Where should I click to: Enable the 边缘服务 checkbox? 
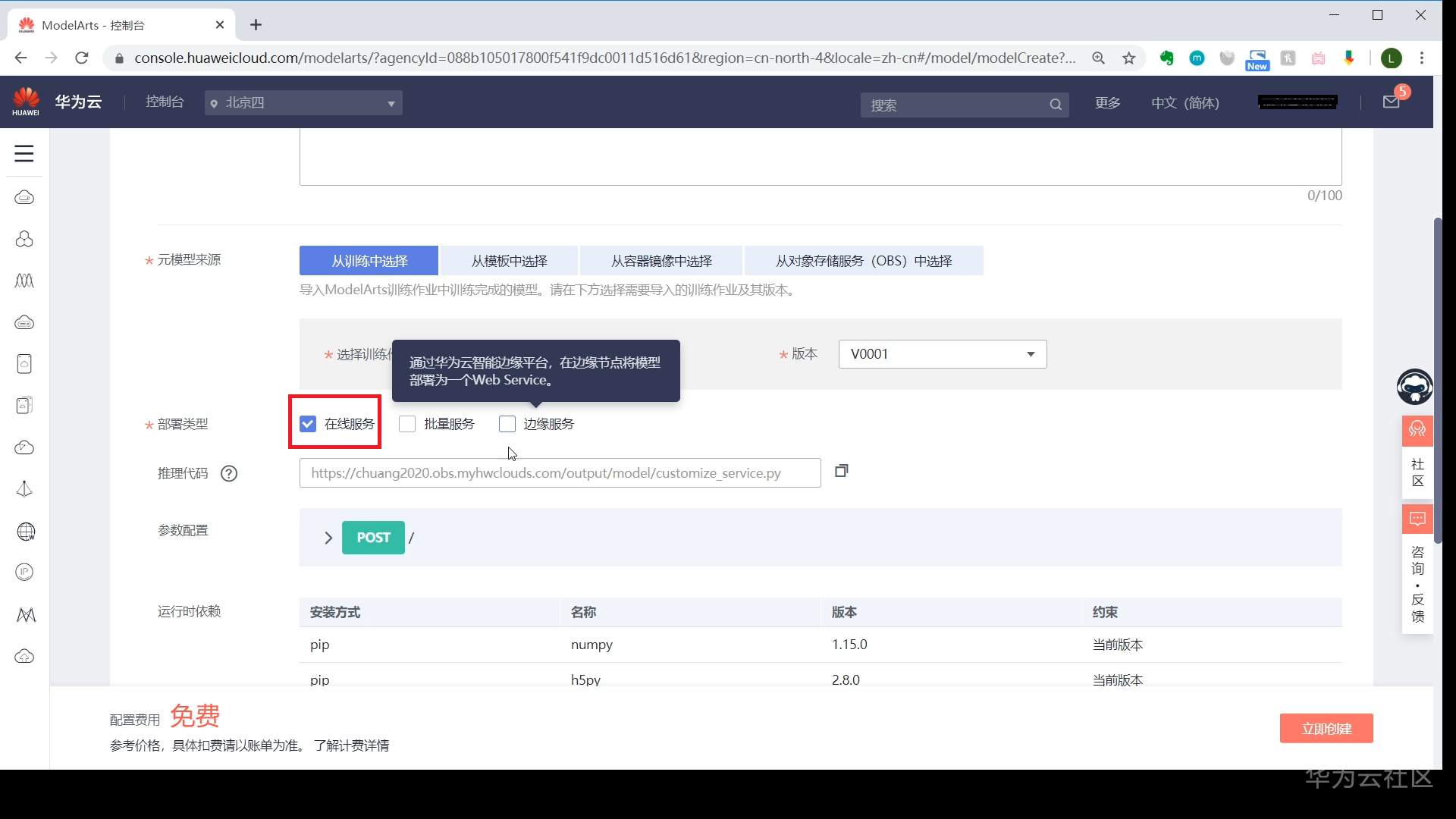click(x=507, y=424)
